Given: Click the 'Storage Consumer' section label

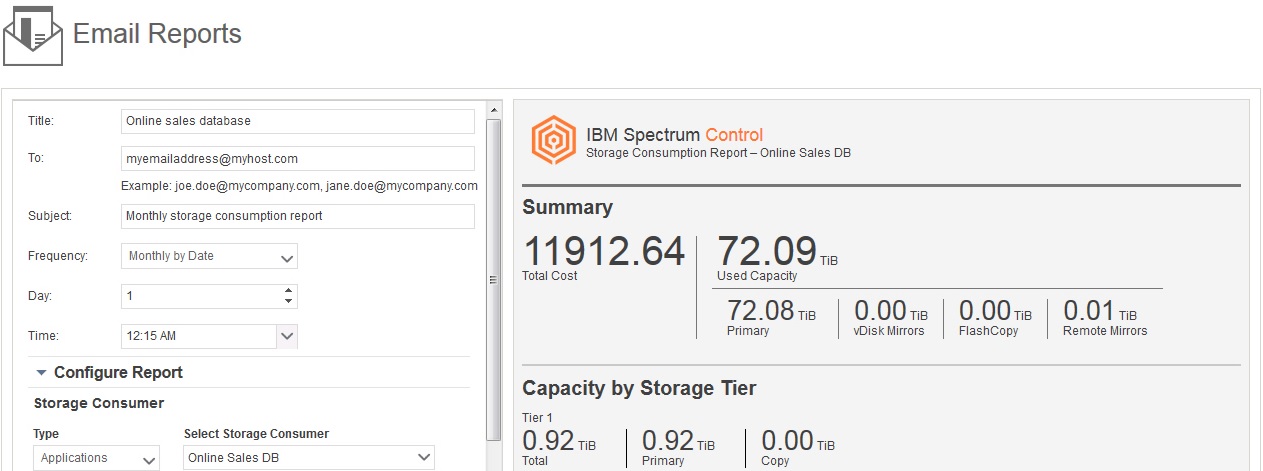Looking at the screenshot, I should click(x=99, y=403).
